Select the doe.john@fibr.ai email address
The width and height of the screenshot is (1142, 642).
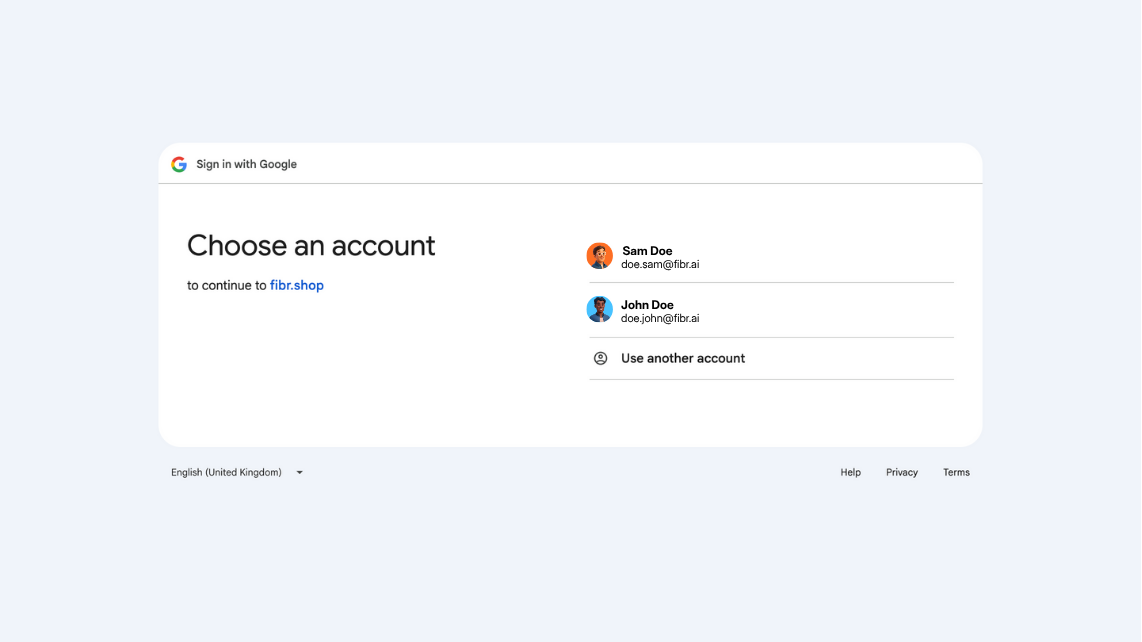(660, 318)
